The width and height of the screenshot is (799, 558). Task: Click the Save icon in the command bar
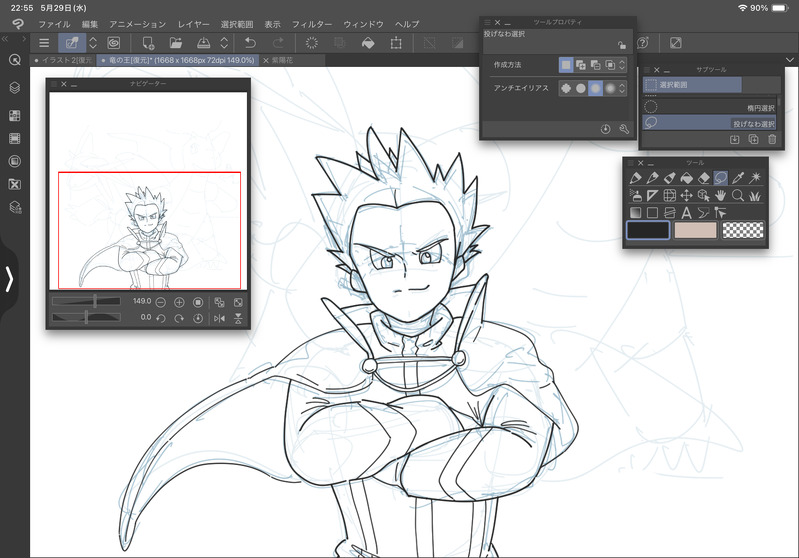203,43
